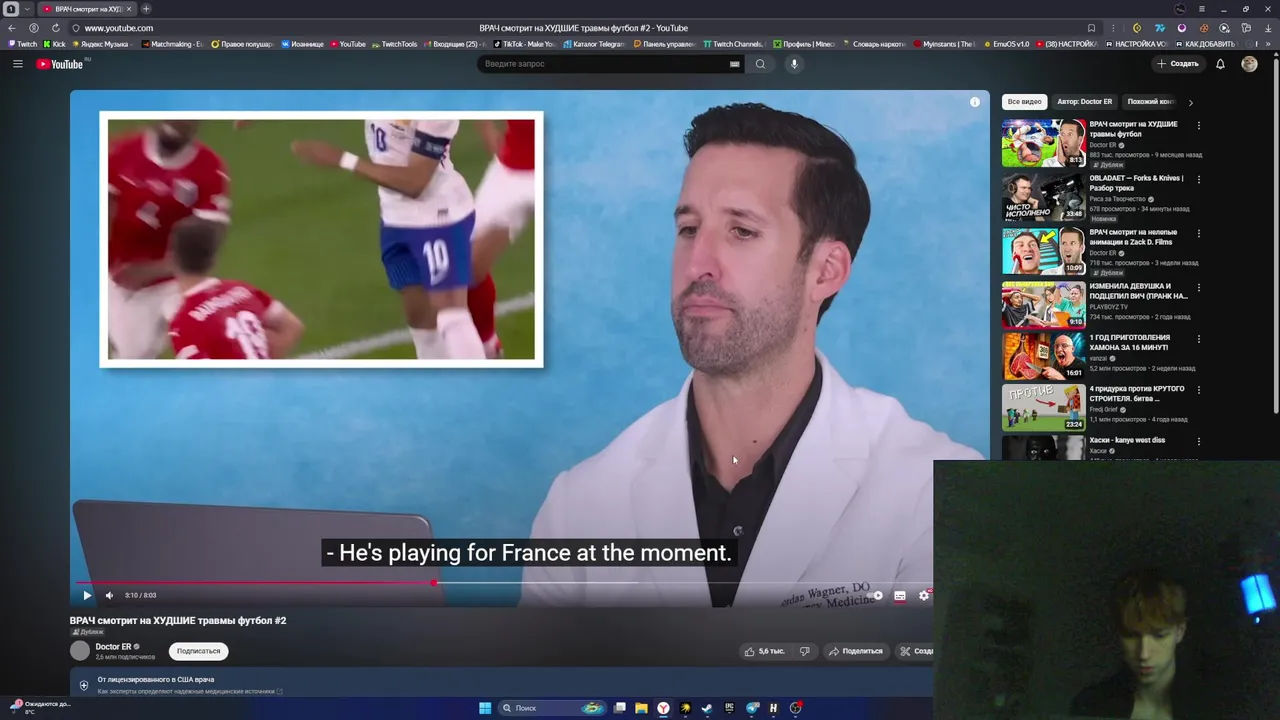Viewport: 1280px width, 720px height.
Task: Open Windows Start menu
Action: tap(485, 708)
